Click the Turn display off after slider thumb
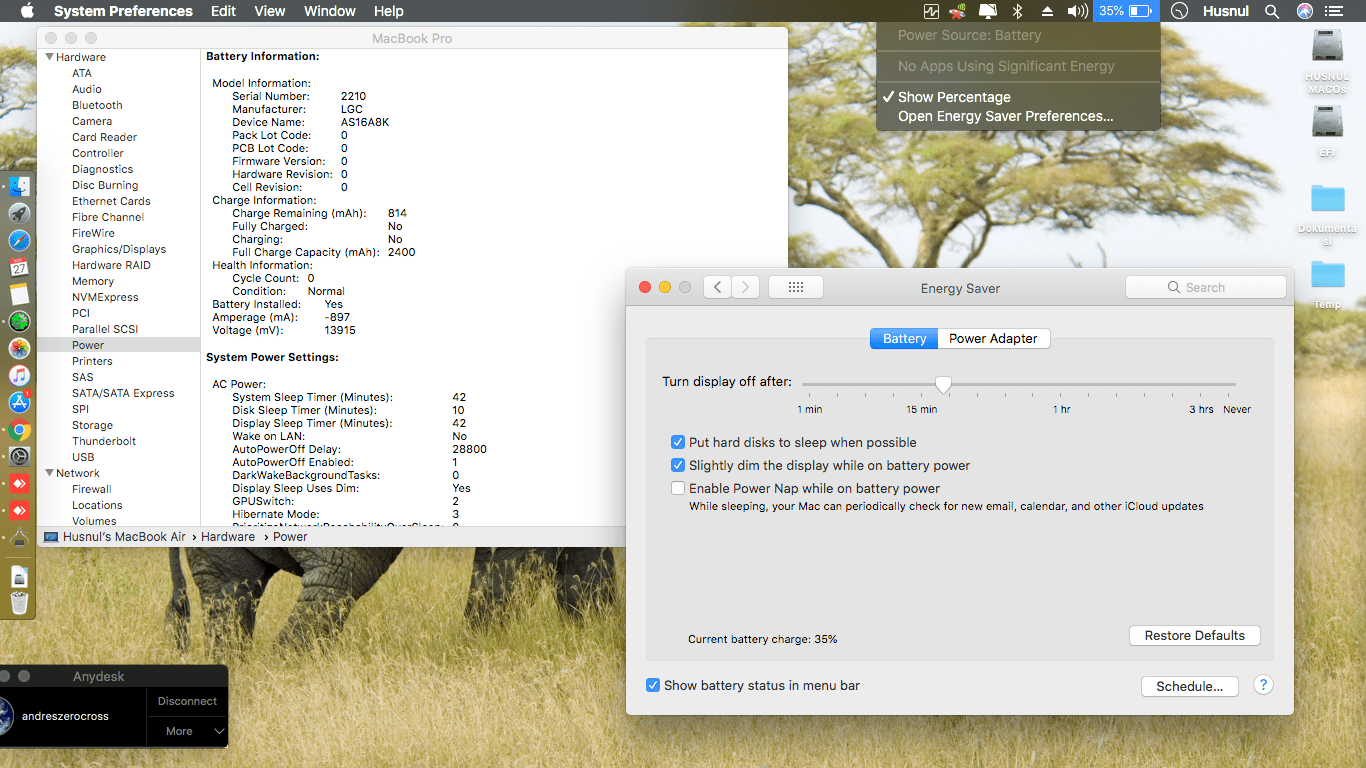Viewport: 1366px width, 768px height. (x=942, y=385)
